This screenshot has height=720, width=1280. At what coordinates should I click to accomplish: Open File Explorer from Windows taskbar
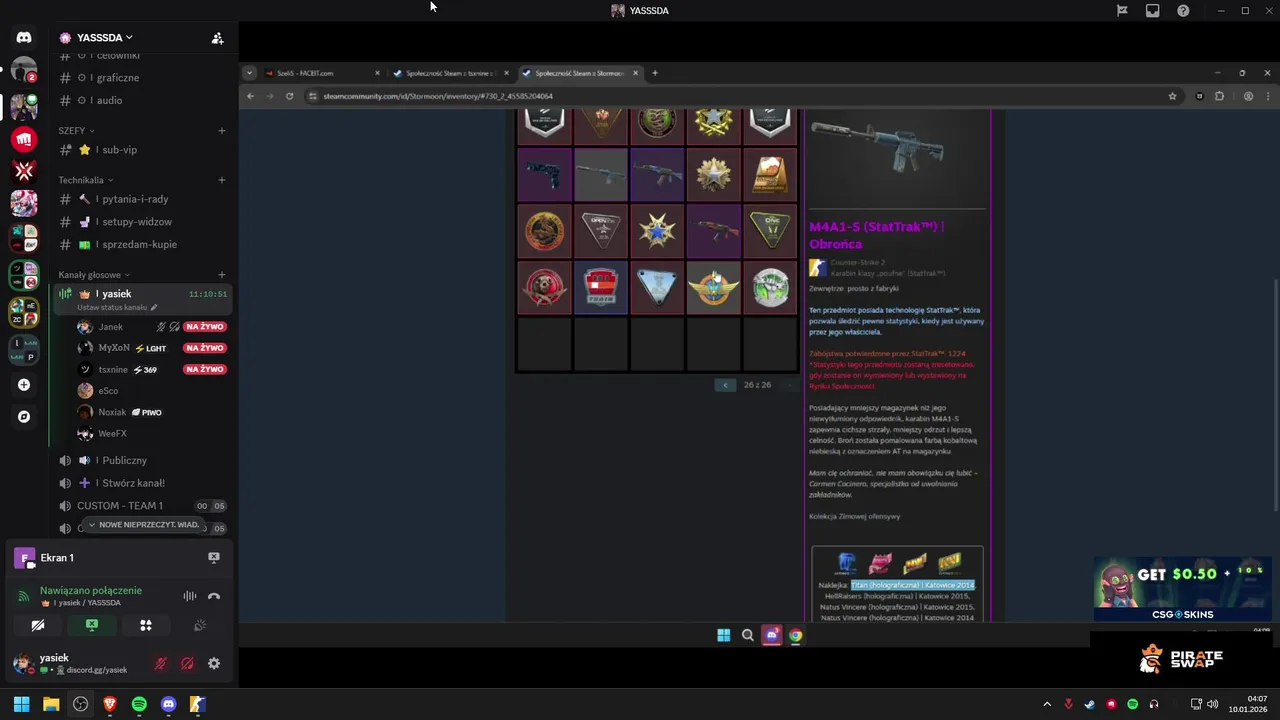coord(51,704)
